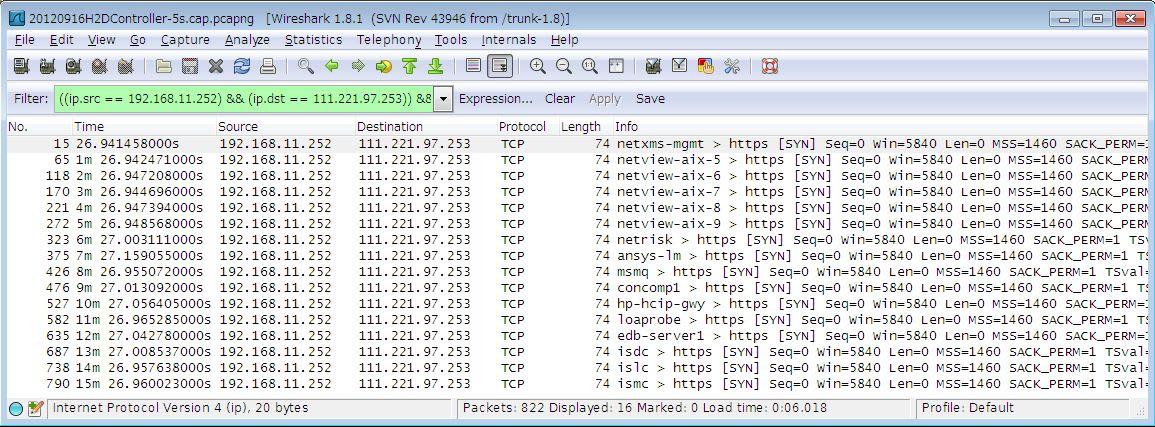
Task: Save the current display filter
Action: tap(650, 99)
